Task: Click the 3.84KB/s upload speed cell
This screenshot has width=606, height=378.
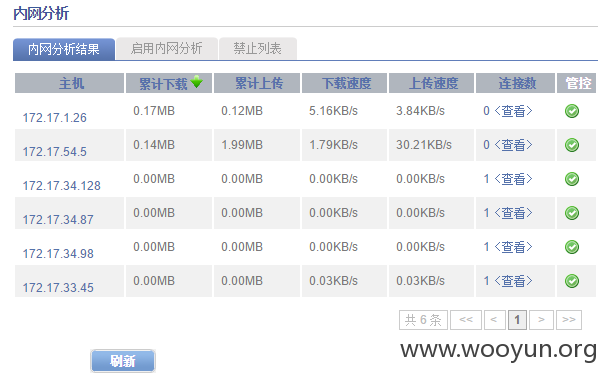Action: 420,111
